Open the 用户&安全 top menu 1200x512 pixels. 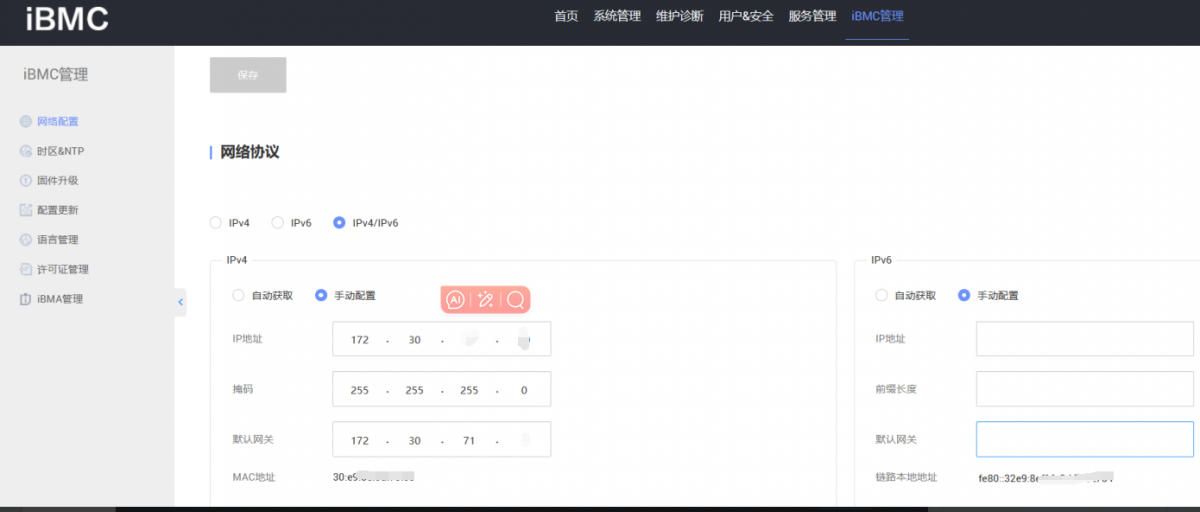pyautogui.click(x=745, y=16)
